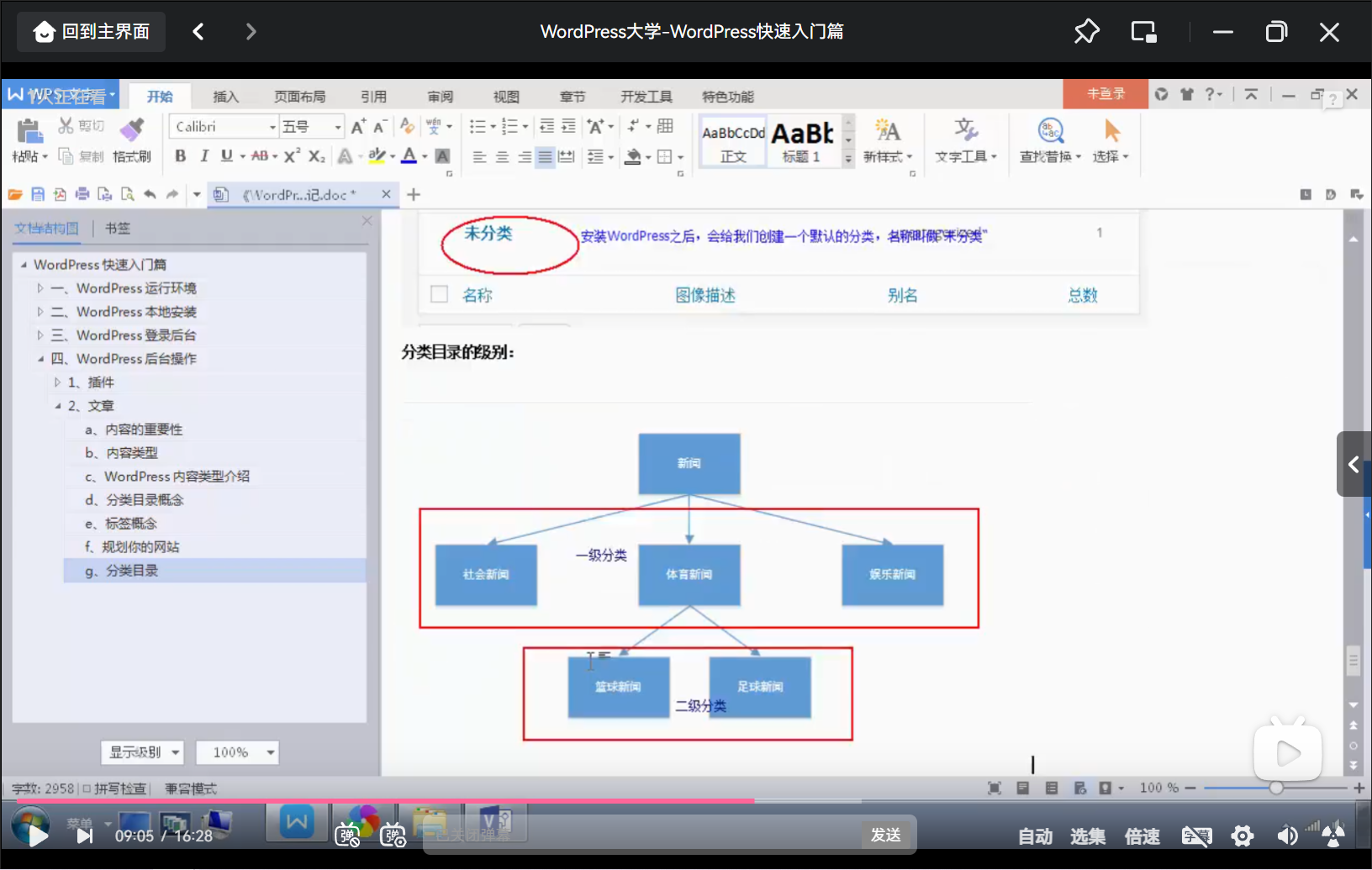Open the 显示级别 dropdown

142,752
